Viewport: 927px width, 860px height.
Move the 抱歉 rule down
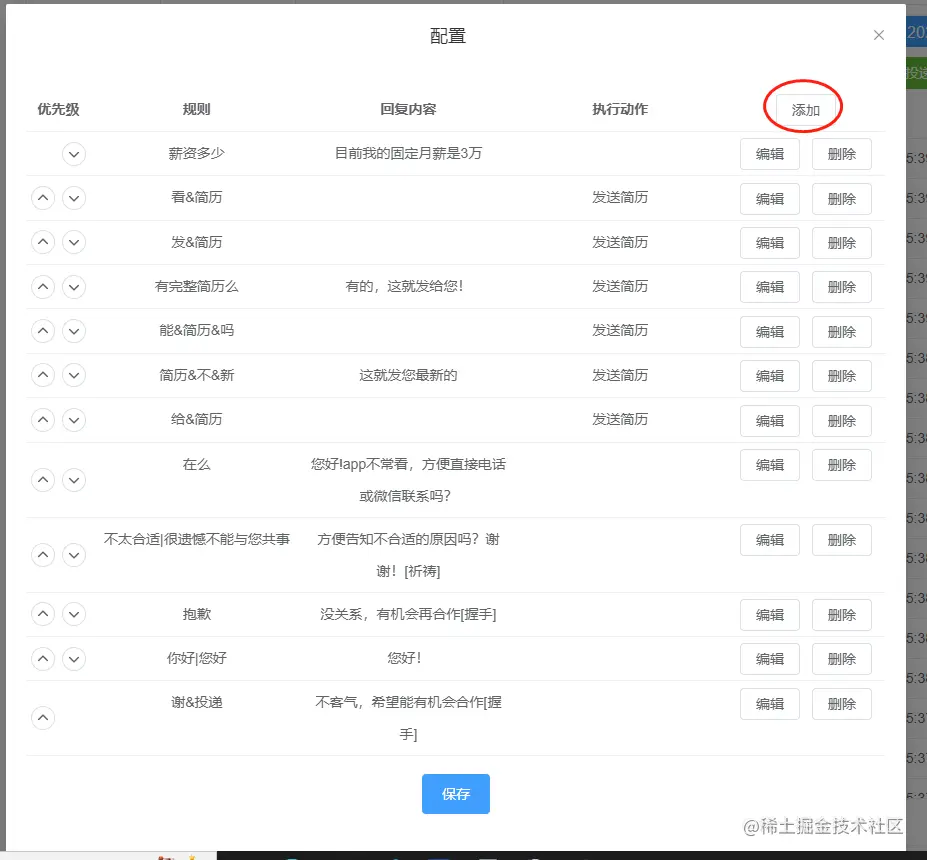coord(74,614)
